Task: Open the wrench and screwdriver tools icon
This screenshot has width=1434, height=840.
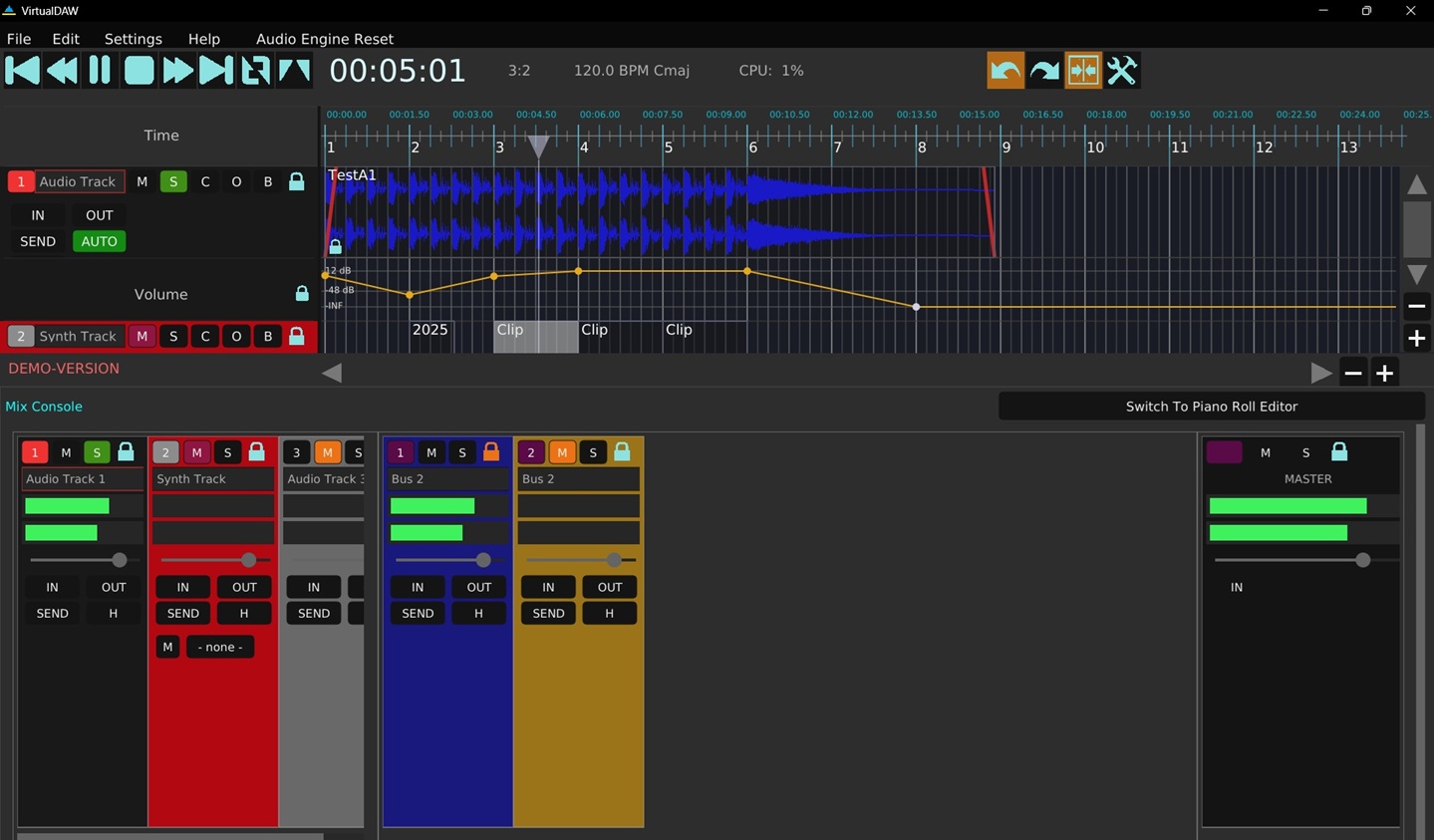Action: click(1122, 71)
